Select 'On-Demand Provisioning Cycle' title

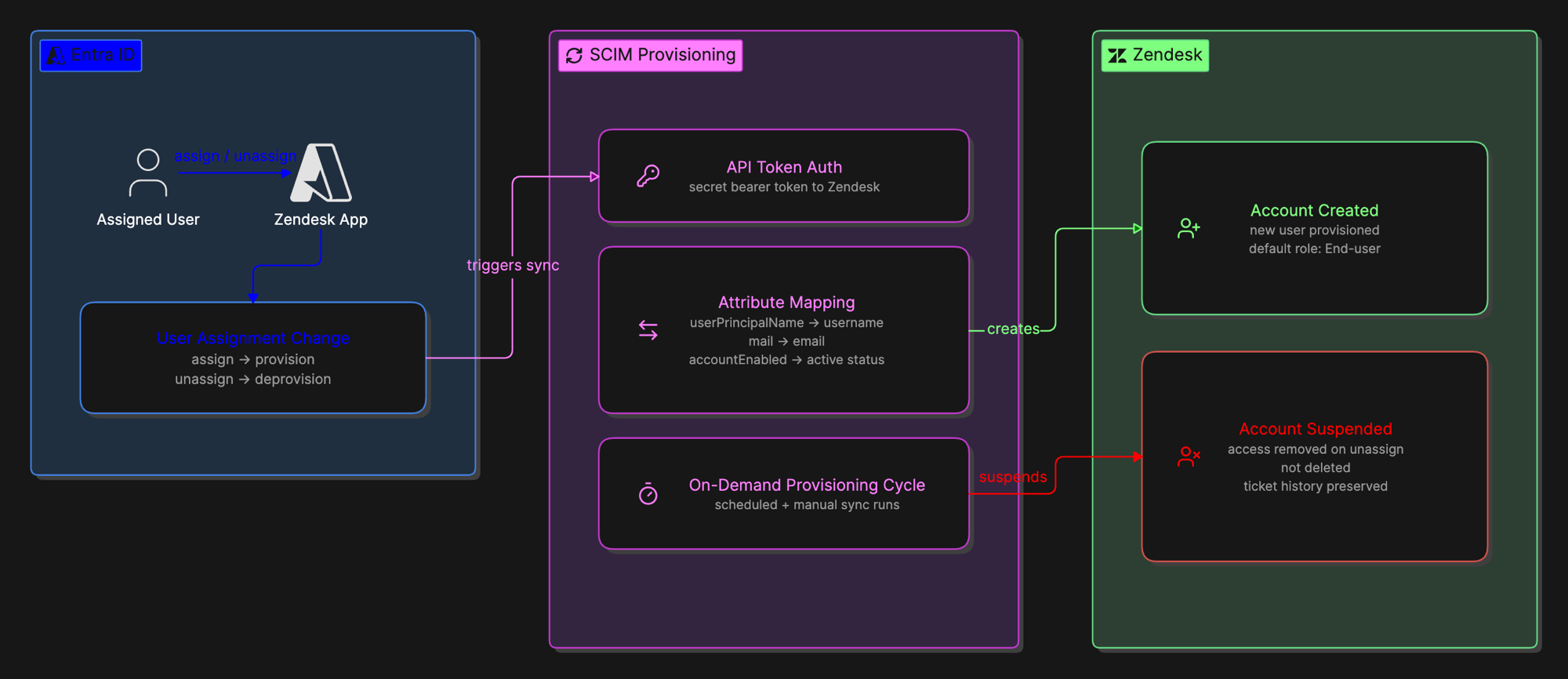click(x=807, y=485)
